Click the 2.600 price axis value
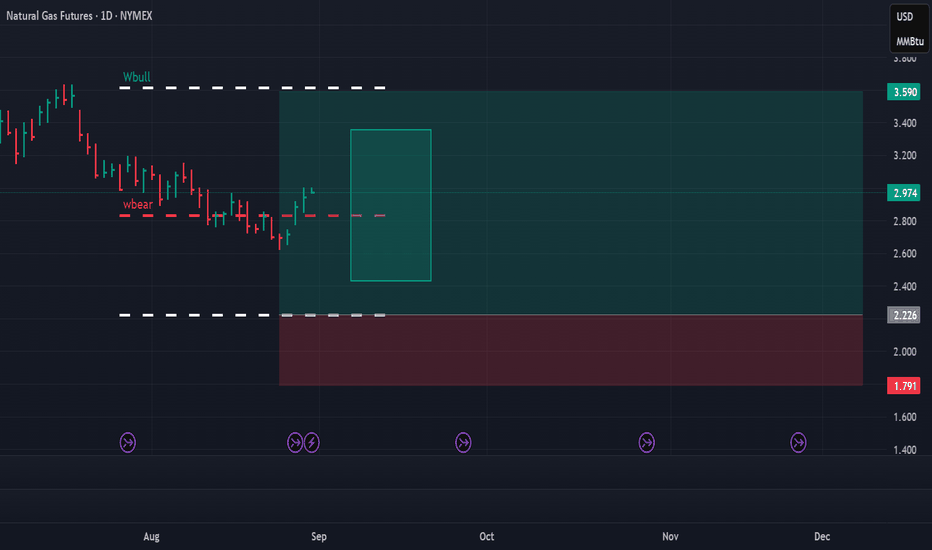Viewport: 932px width, 550px height. 905,254
